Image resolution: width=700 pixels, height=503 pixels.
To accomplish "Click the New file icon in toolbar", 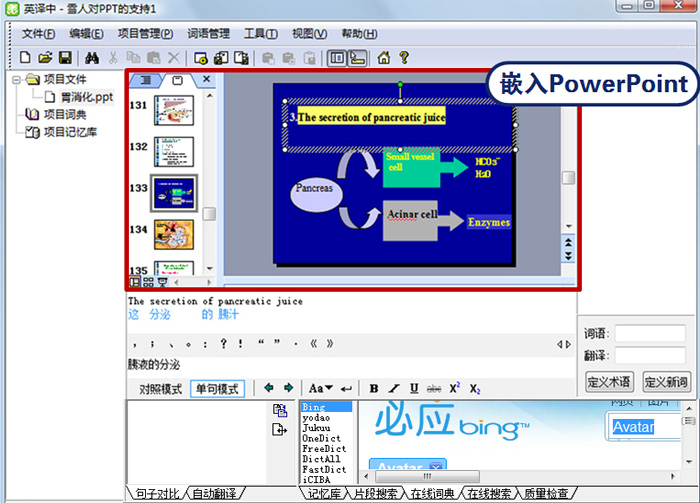I will [25, 58].
